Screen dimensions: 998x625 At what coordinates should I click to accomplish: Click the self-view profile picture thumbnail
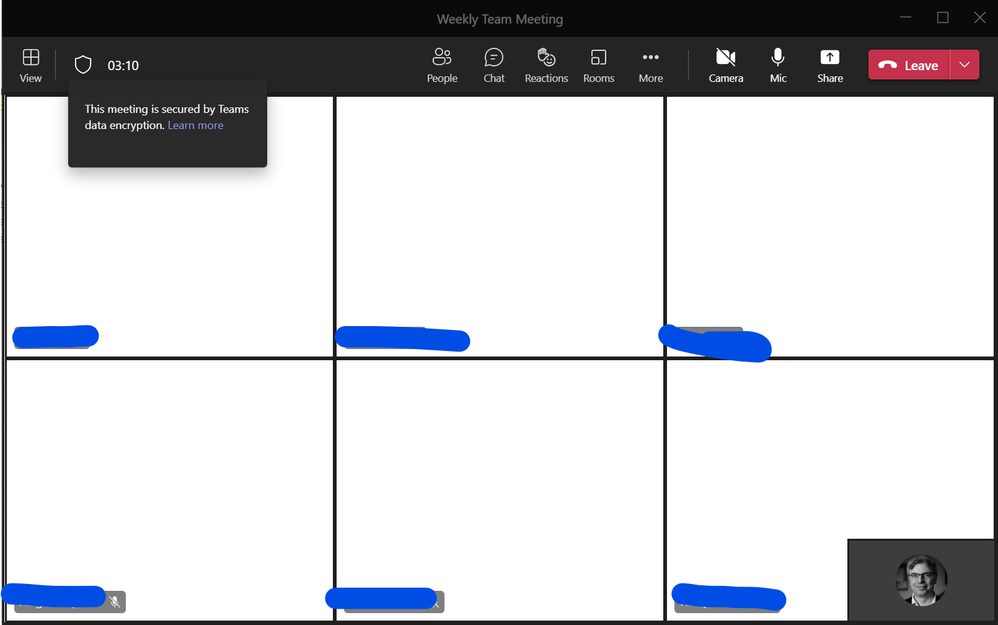921,580
